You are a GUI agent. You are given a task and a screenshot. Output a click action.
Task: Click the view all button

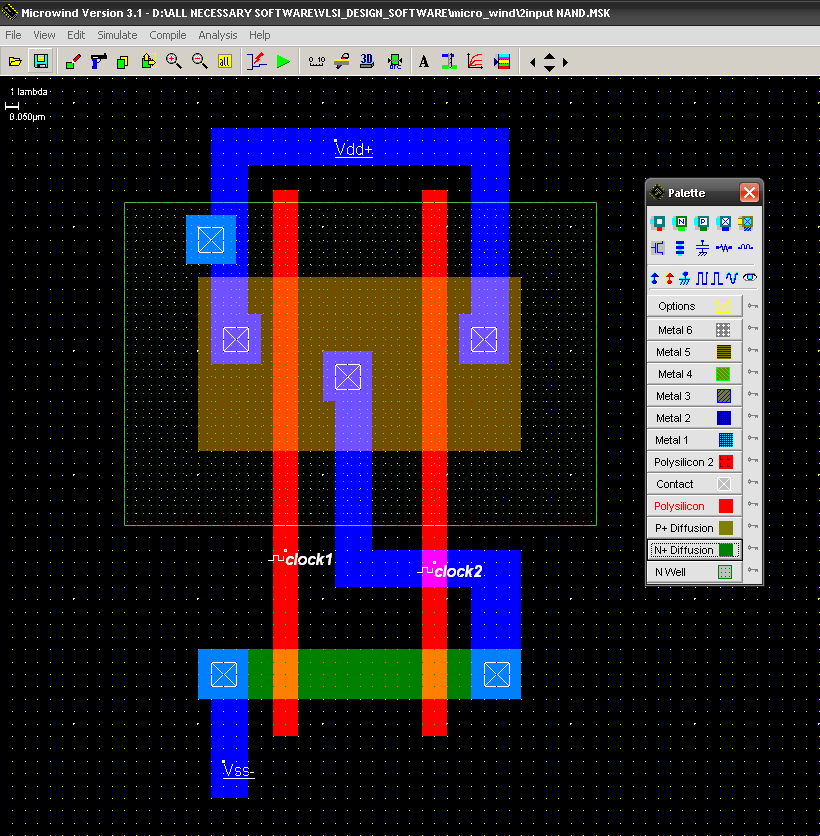tap(225, 62)
